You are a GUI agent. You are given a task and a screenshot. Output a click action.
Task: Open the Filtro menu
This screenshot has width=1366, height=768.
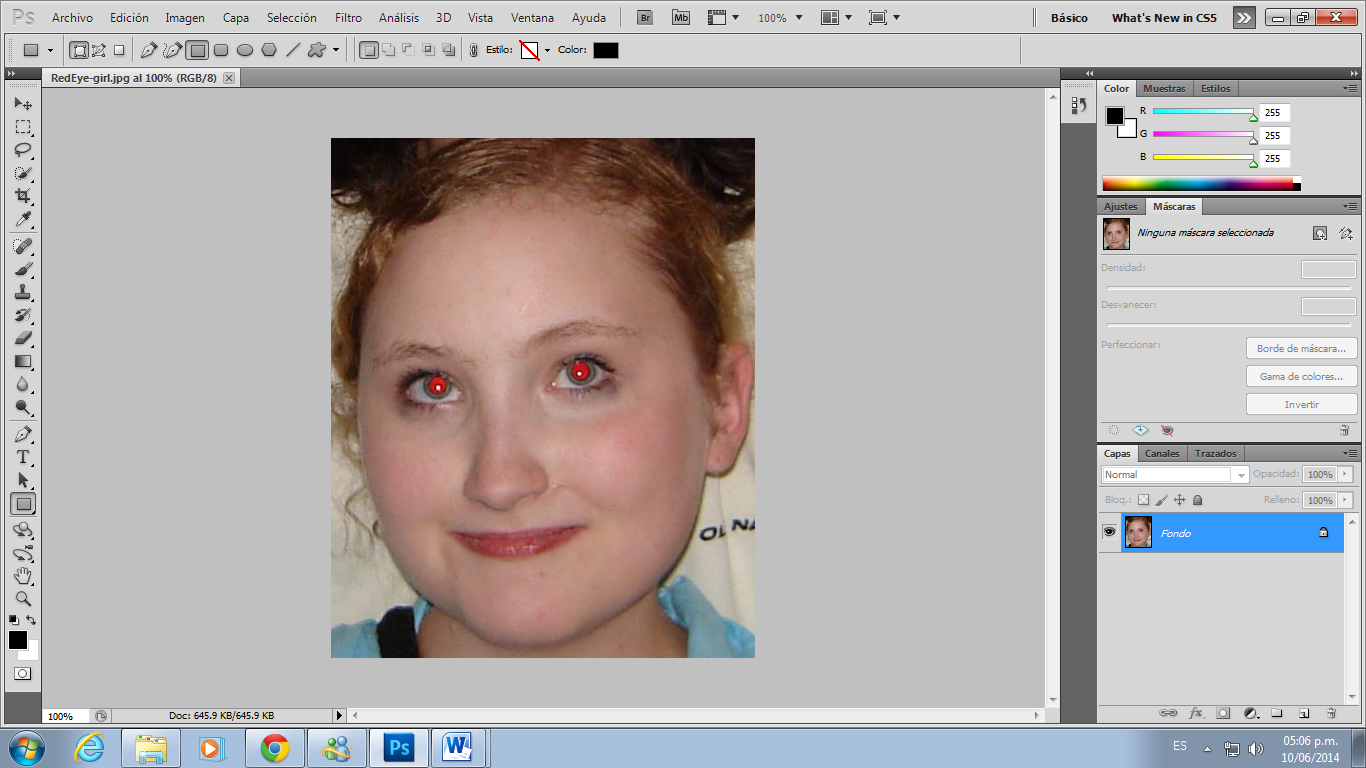point(348,18)
